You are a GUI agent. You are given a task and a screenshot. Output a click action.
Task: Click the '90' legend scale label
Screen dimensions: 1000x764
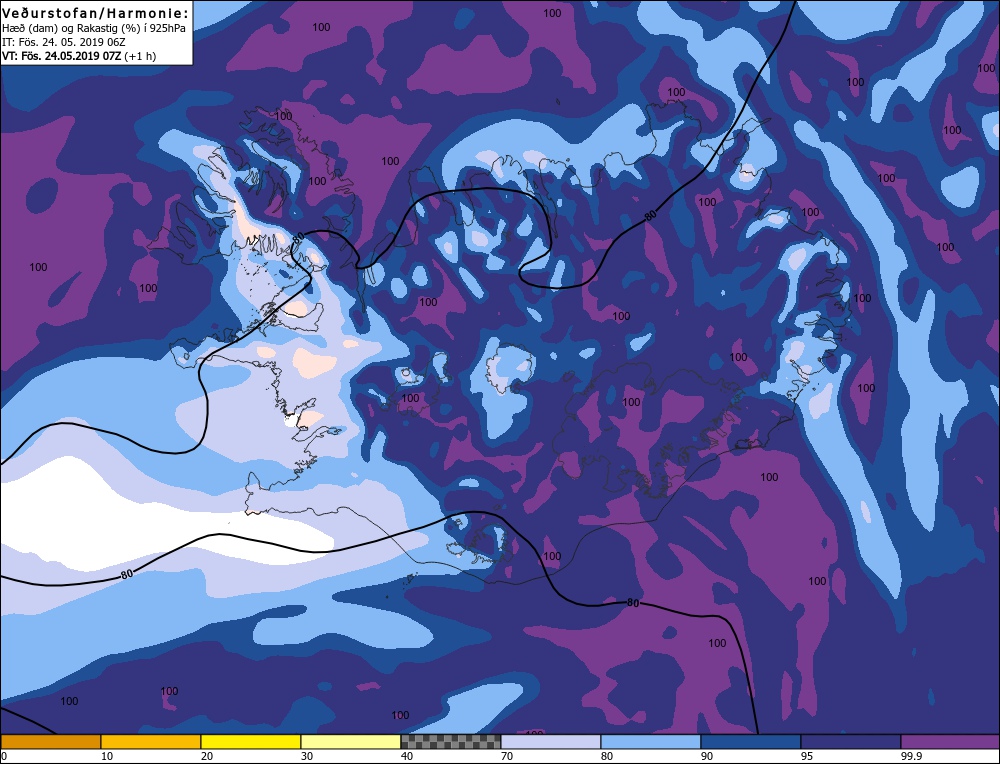coord(707,756)
